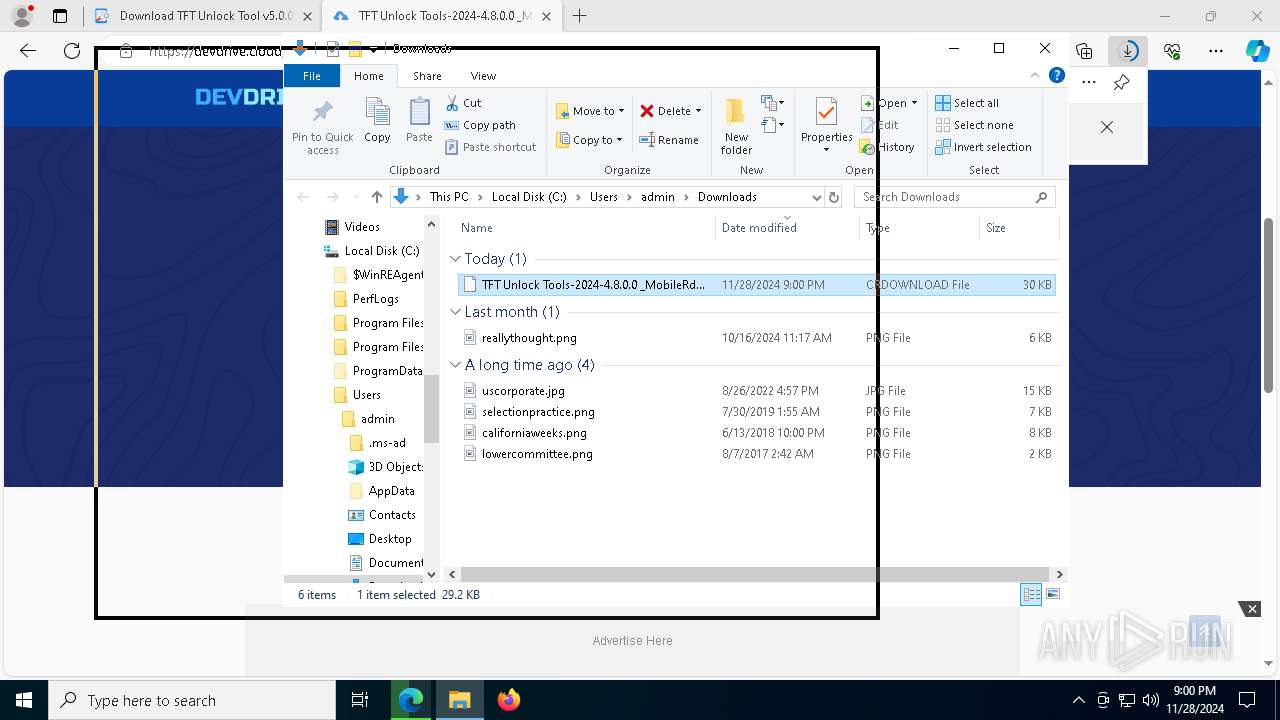Click the horizontal scrollbar in file list

755,575
